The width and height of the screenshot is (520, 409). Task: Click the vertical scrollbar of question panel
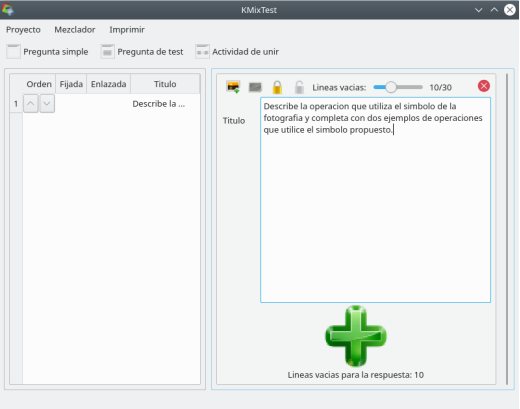(x=507, y=229)
